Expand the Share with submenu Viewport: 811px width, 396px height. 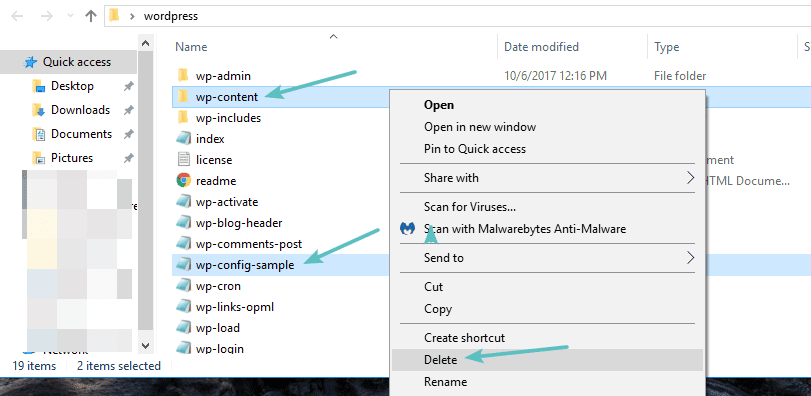(549, 178)
